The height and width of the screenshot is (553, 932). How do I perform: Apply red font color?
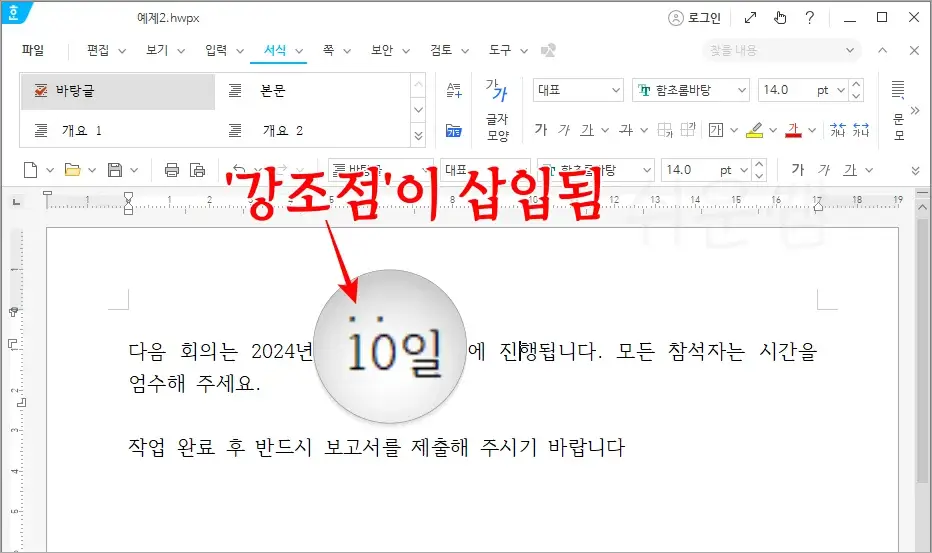794,130
